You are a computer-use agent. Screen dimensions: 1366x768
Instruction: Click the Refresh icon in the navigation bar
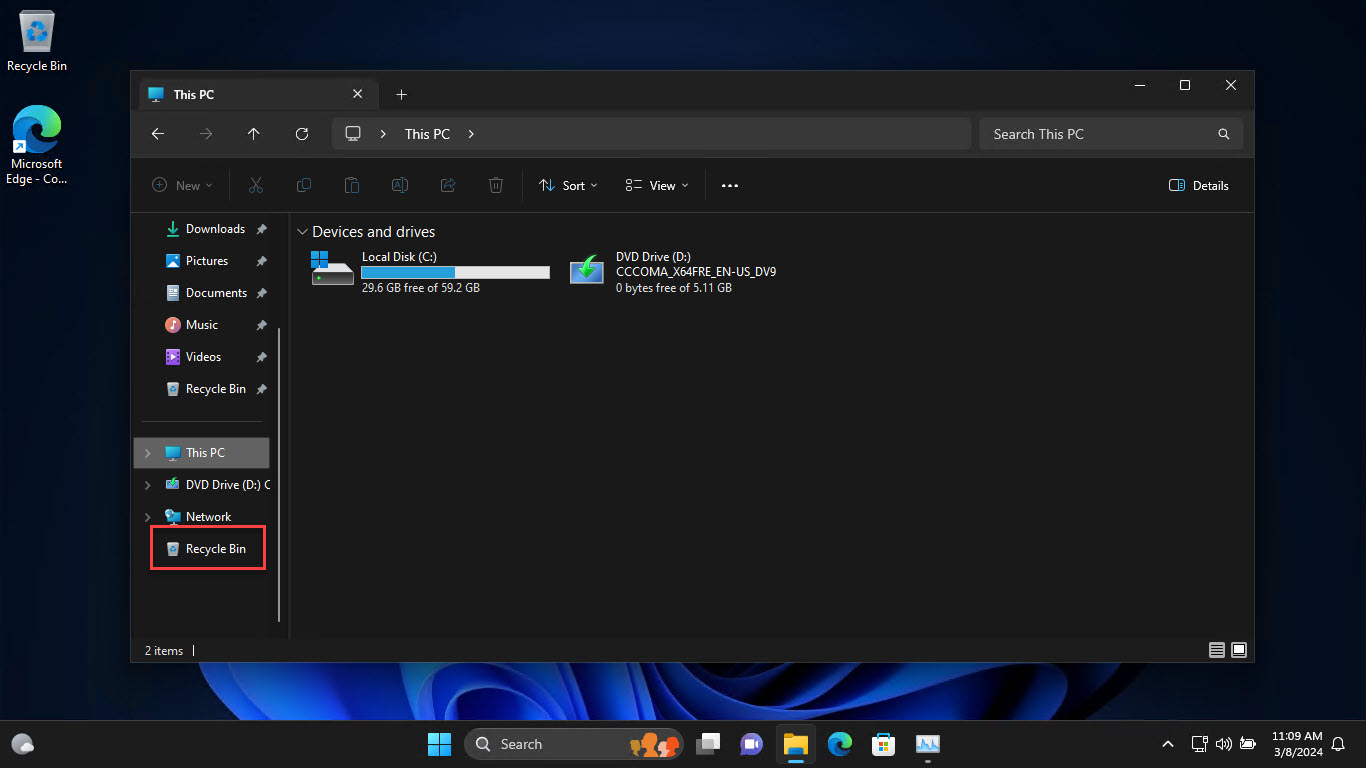tap(302, 133)
